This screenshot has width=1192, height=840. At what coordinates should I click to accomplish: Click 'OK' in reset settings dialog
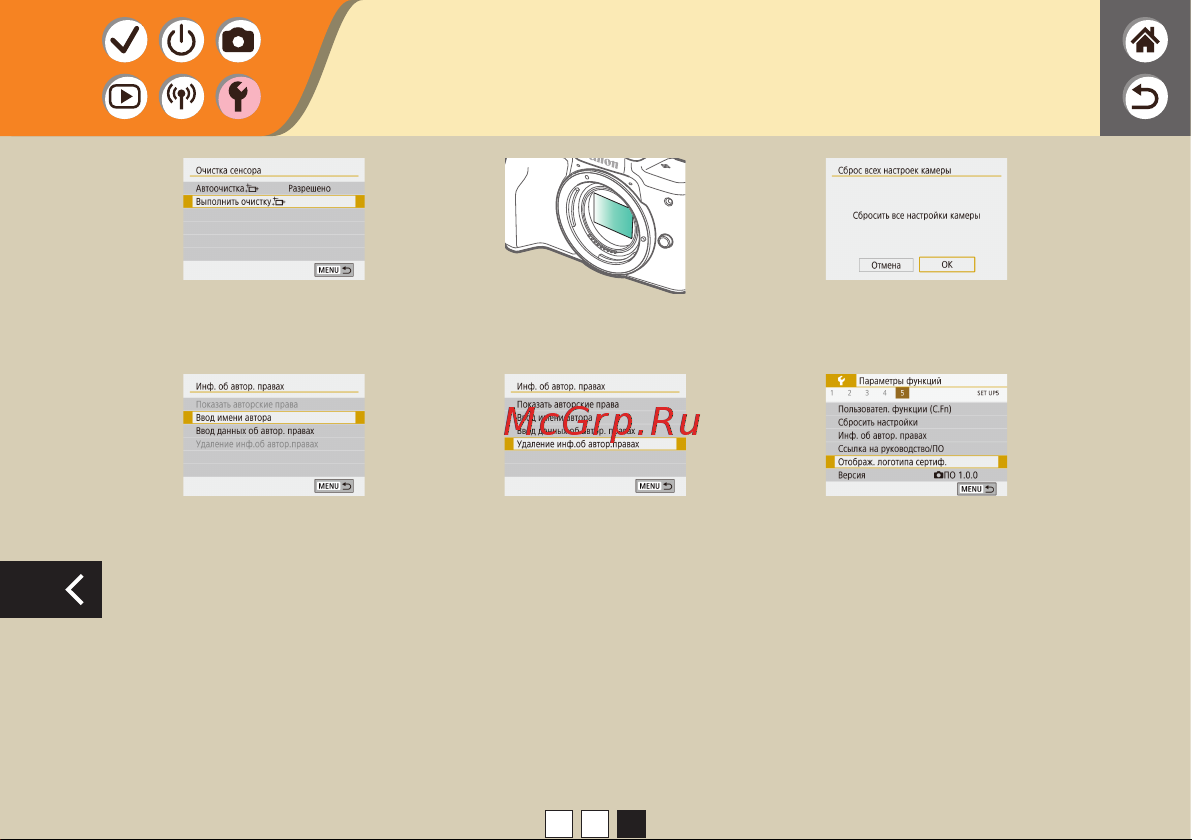(x=946, y=265)
